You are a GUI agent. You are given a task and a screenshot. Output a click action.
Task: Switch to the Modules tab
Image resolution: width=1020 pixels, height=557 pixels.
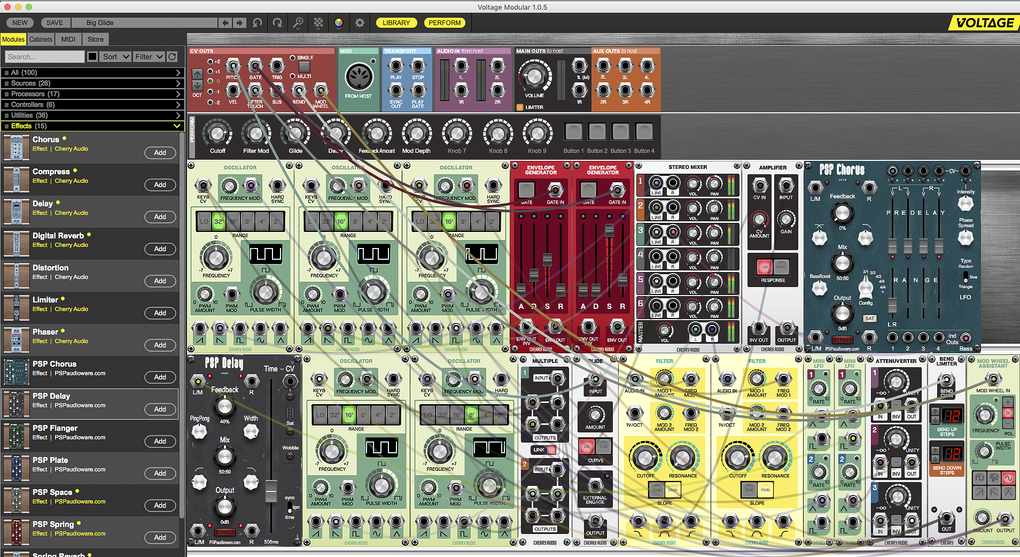click(13, 39)
